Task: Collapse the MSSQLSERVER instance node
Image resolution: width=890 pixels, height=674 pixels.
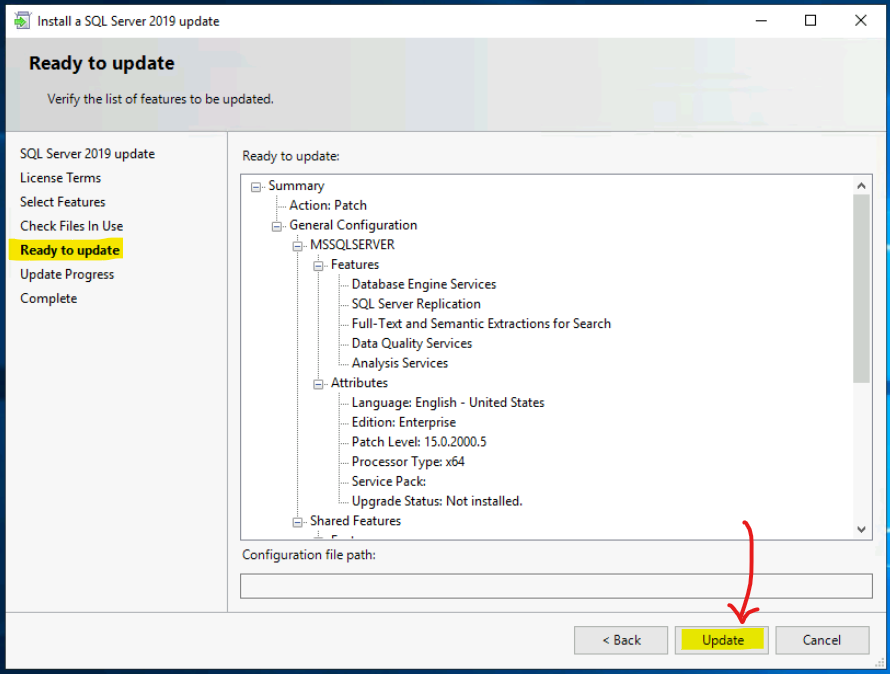Action: tap(297, 246)
